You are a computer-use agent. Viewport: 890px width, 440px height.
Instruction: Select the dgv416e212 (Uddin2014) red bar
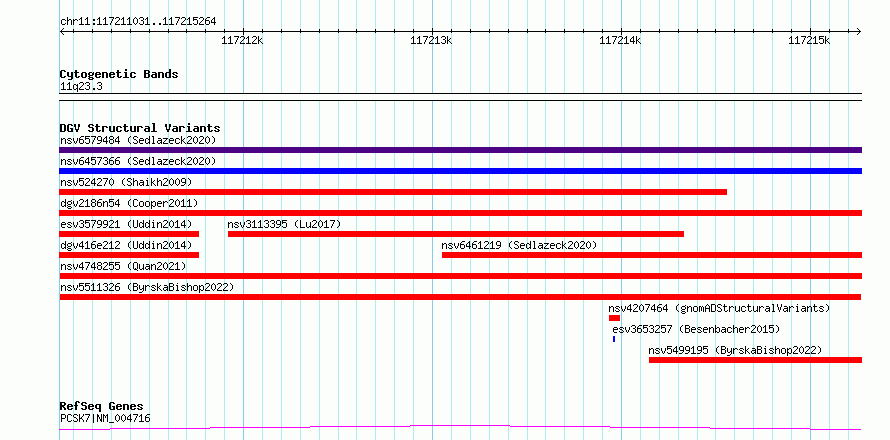pyautogui.click(x=129, y=255)
